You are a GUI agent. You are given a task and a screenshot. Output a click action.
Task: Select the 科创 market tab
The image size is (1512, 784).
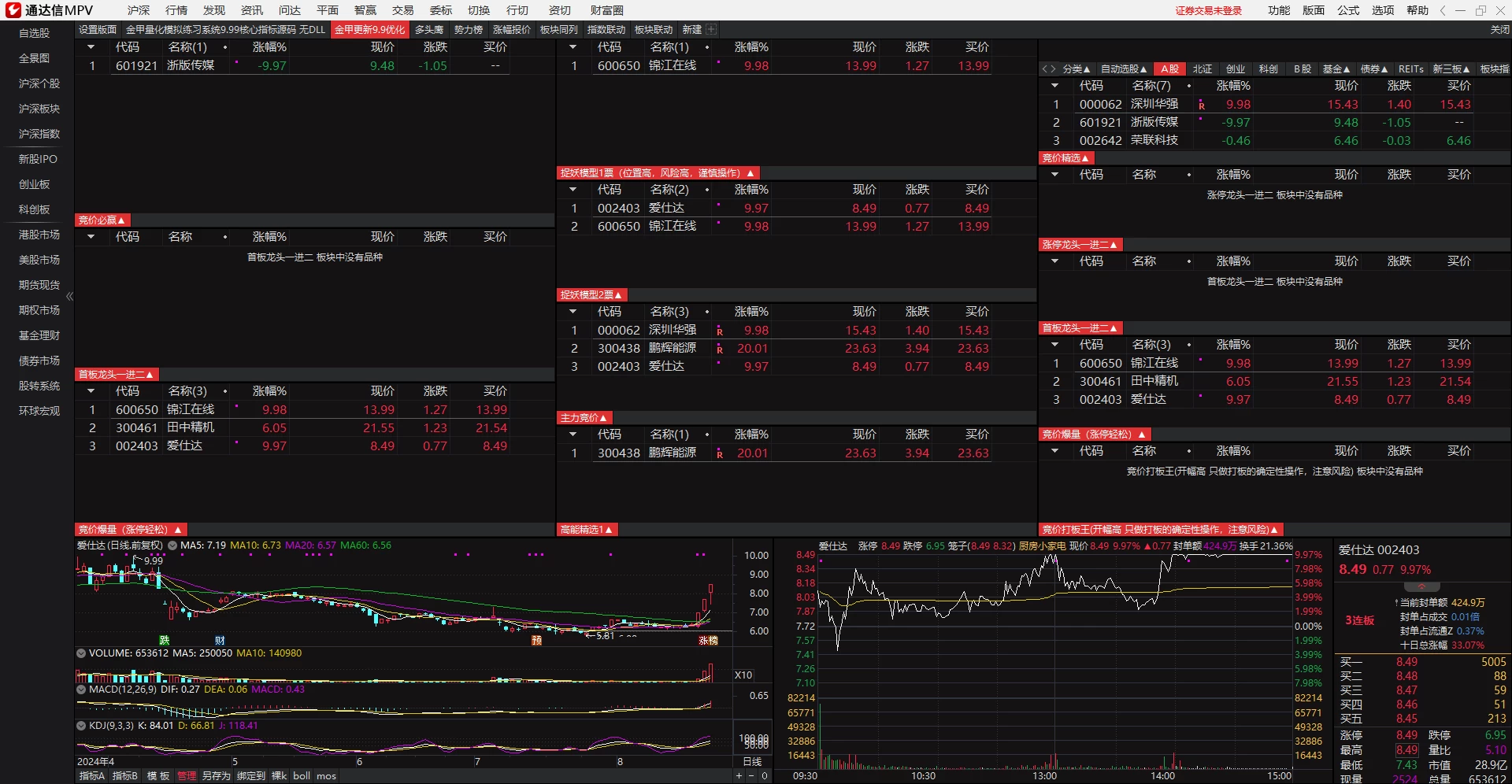1269,69
